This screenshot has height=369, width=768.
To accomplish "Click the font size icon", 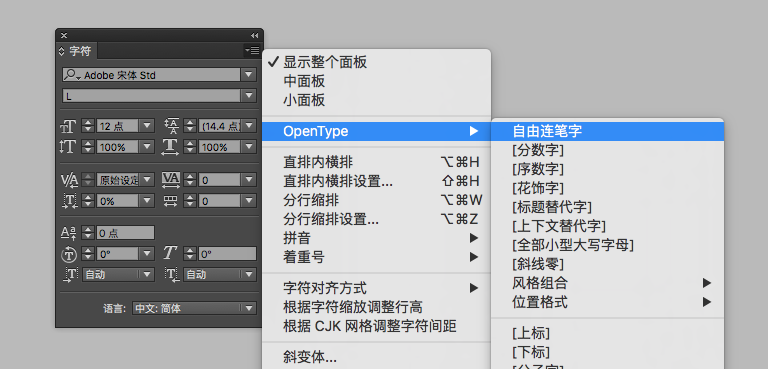I will click(x=68, y=126).
